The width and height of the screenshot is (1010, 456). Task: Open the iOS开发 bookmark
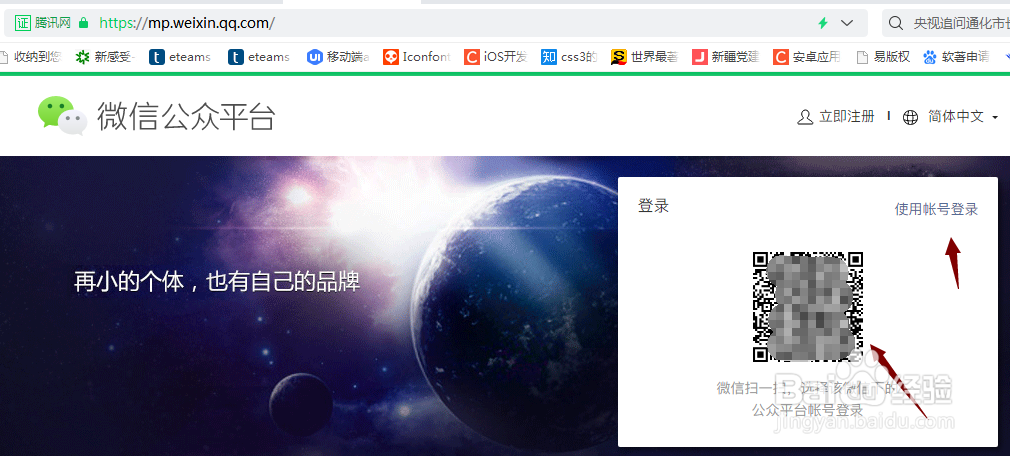[495, 57]
